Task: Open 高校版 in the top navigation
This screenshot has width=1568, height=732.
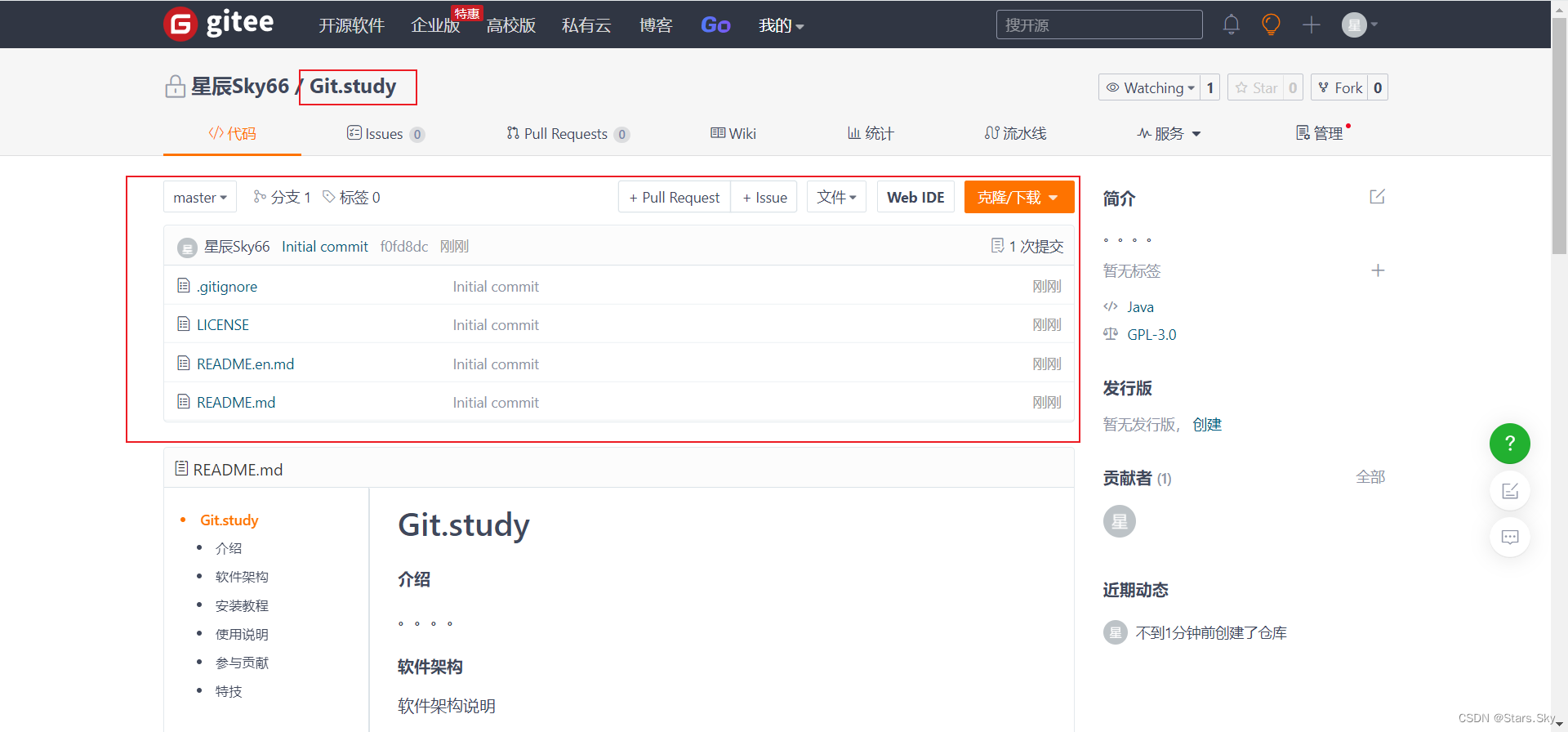Action: click(511, 25)
